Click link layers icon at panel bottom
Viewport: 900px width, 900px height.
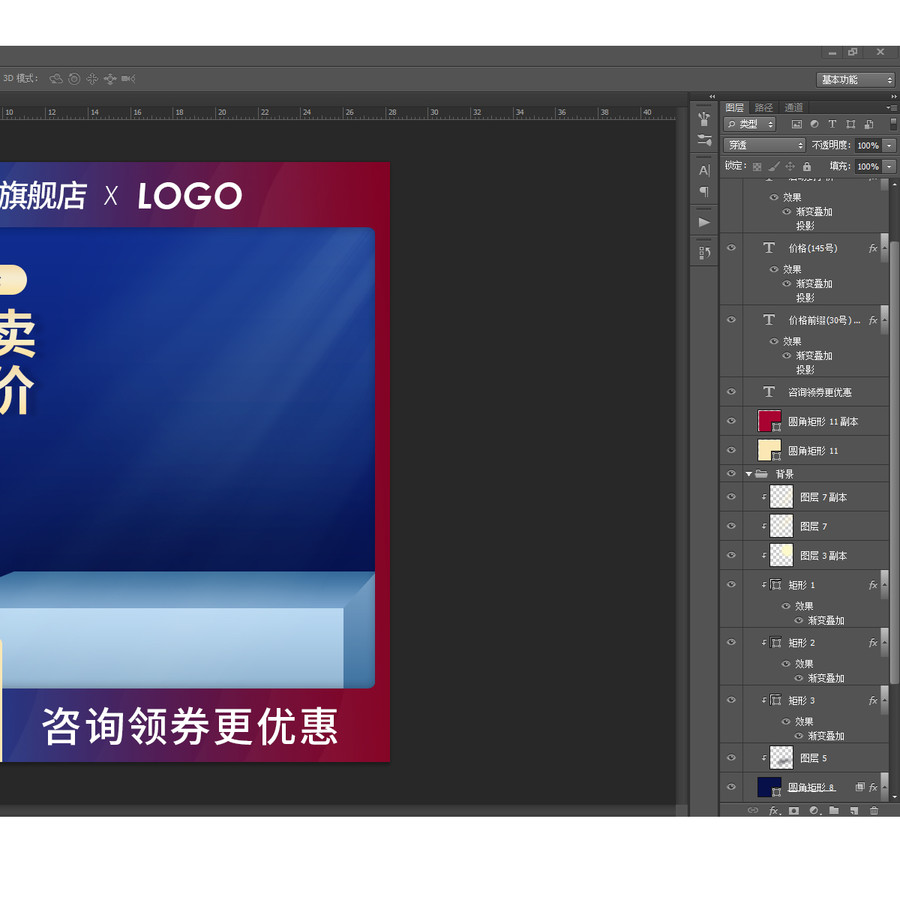[753, 810]
